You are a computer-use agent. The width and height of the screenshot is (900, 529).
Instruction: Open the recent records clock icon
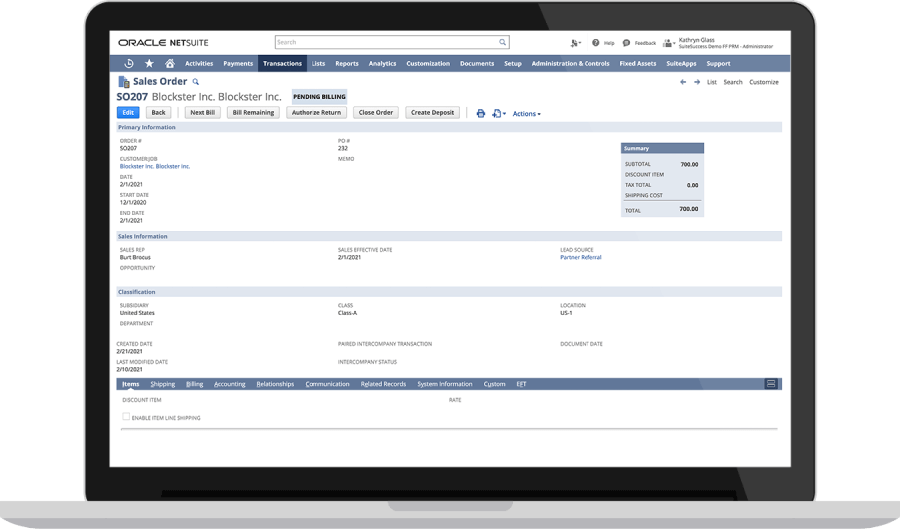pyautogui.click(x=129, y=63)
